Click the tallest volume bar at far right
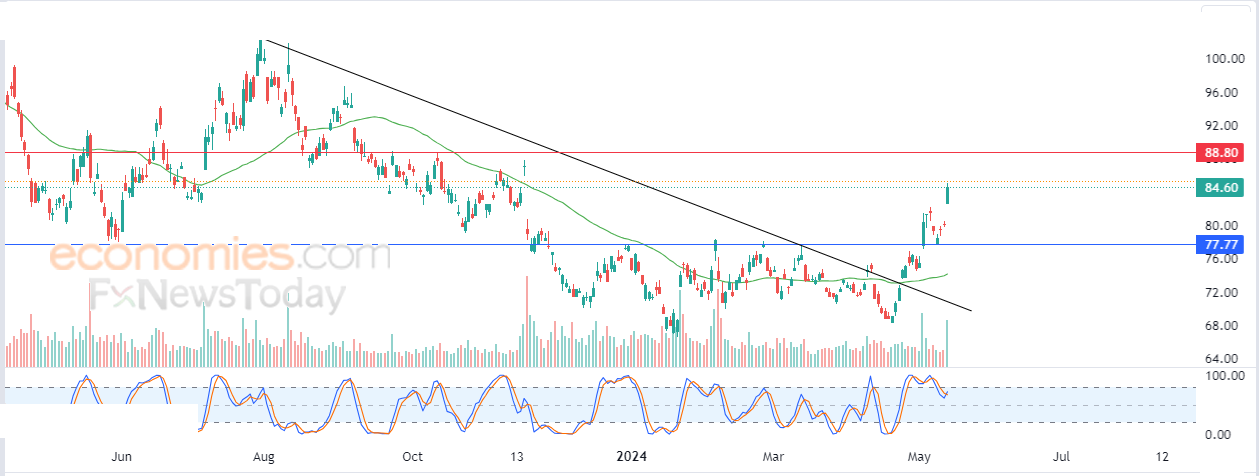Image resolution: width=1259 pixels, height=476 pixels. click(947, 342)
